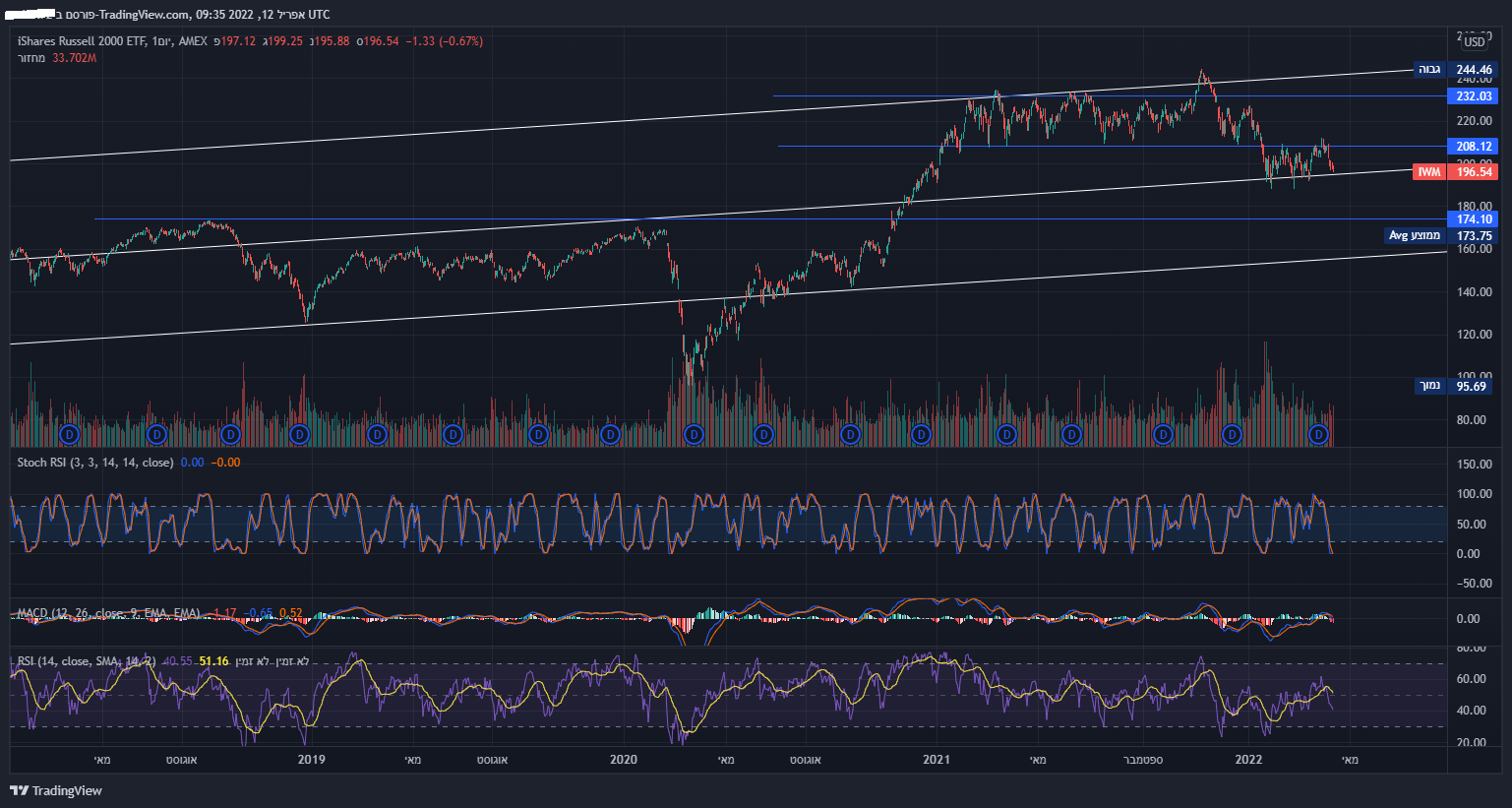
Task: Select the iShares Russell 2000 ETF title
Action: tap(82, 41)
